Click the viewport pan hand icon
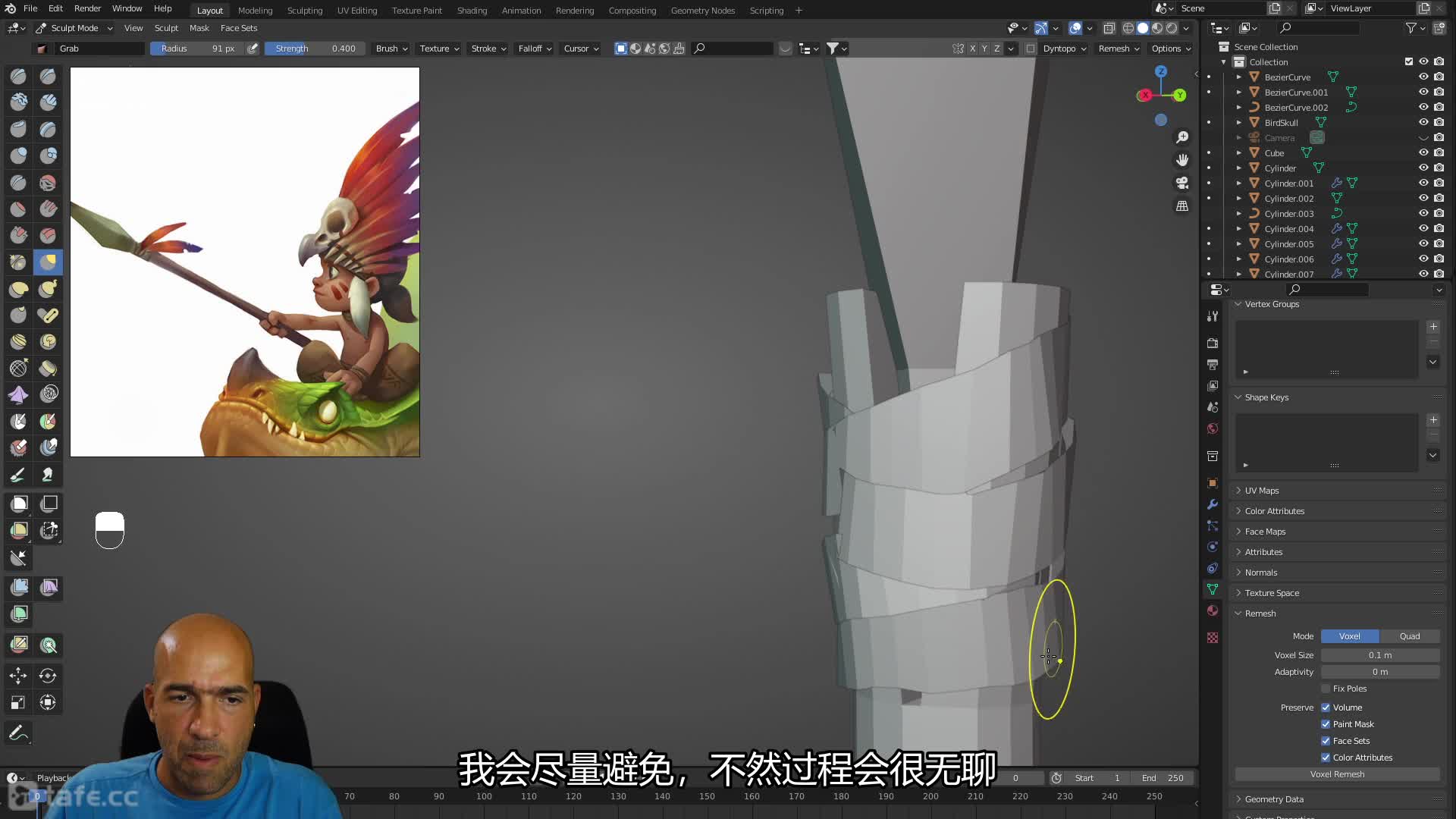Viewport: 1456px width, 819px height. (1182, 160)
